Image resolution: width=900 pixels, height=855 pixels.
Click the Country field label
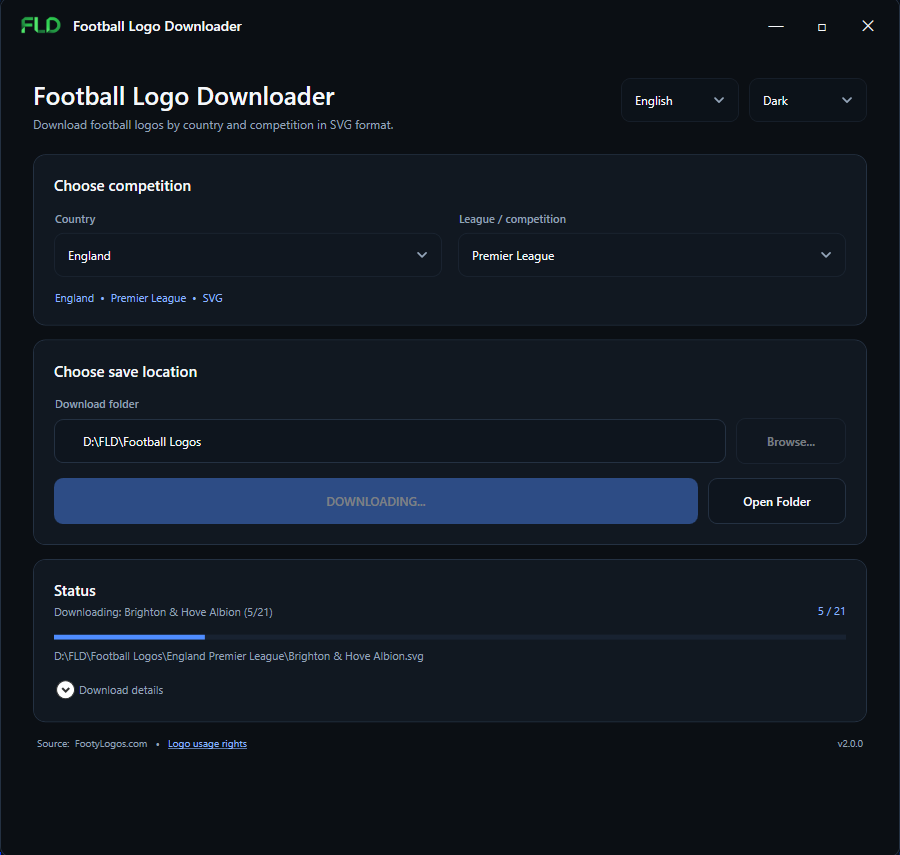coord(75,219)
